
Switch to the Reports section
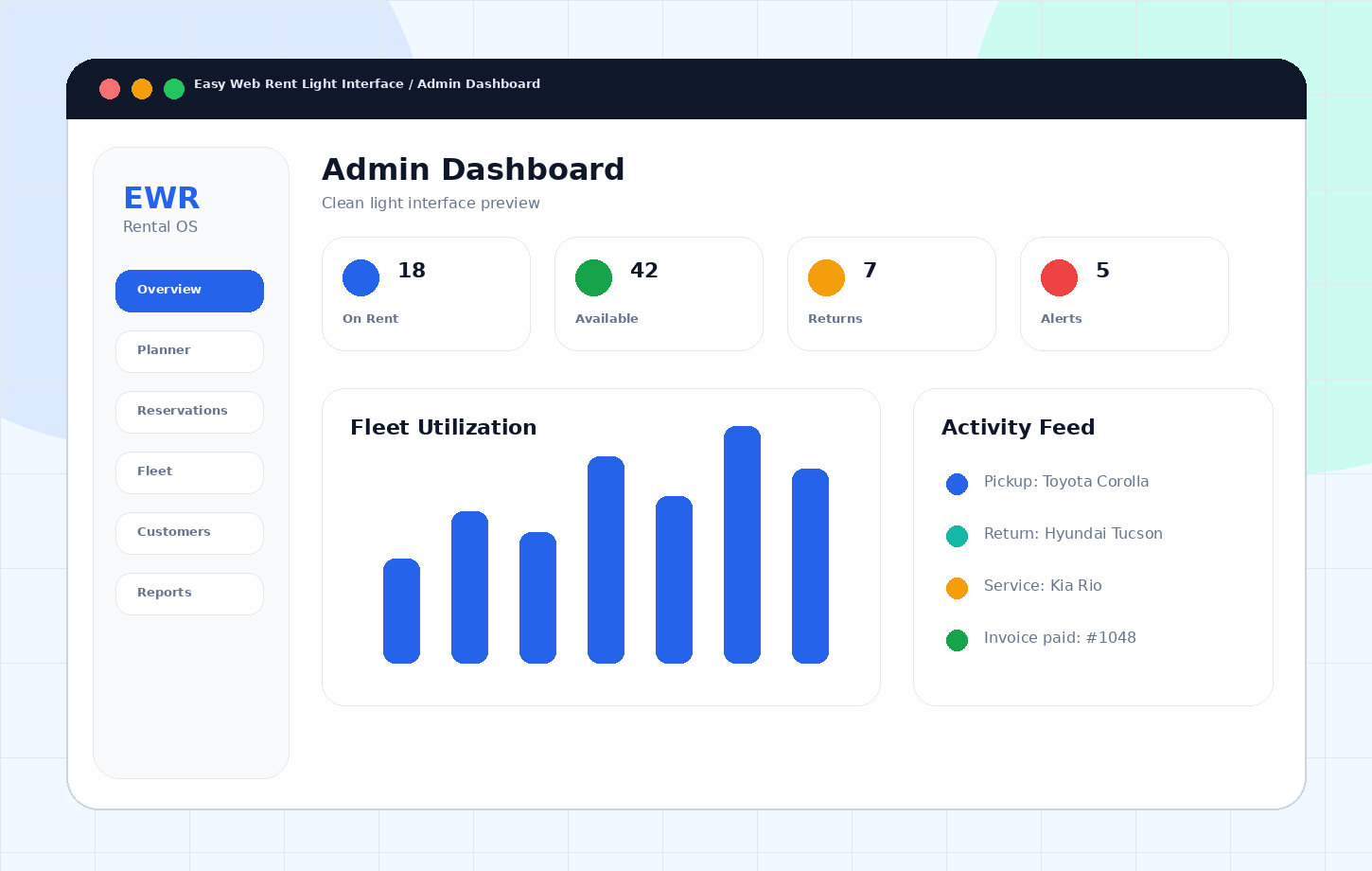pyautogui.click(x=189, y=594)
